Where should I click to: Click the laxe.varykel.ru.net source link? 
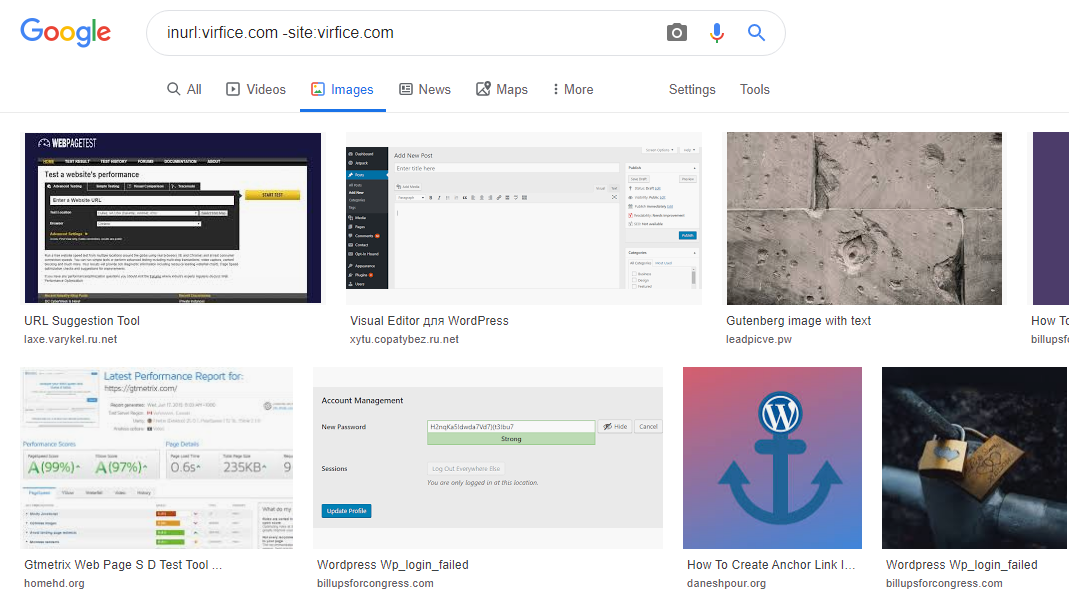(70, 339)
